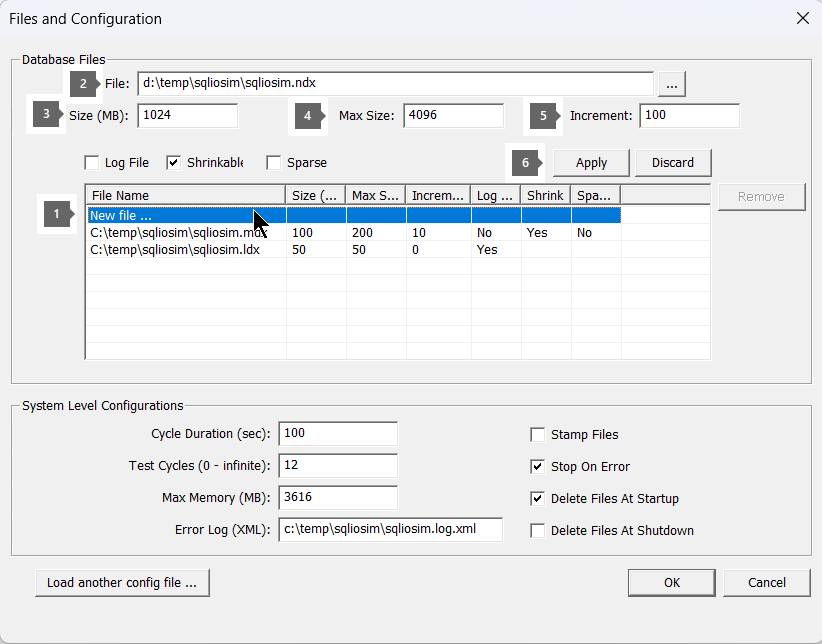Click the Increment input field
Screen dimensions: 822x644
tap(689, 115)
